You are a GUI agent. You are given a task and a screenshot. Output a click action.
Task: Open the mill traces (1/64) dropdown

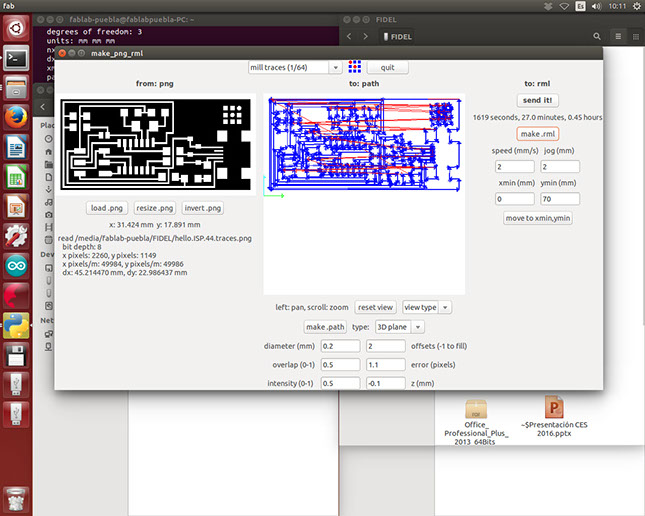tap(295, 67)
